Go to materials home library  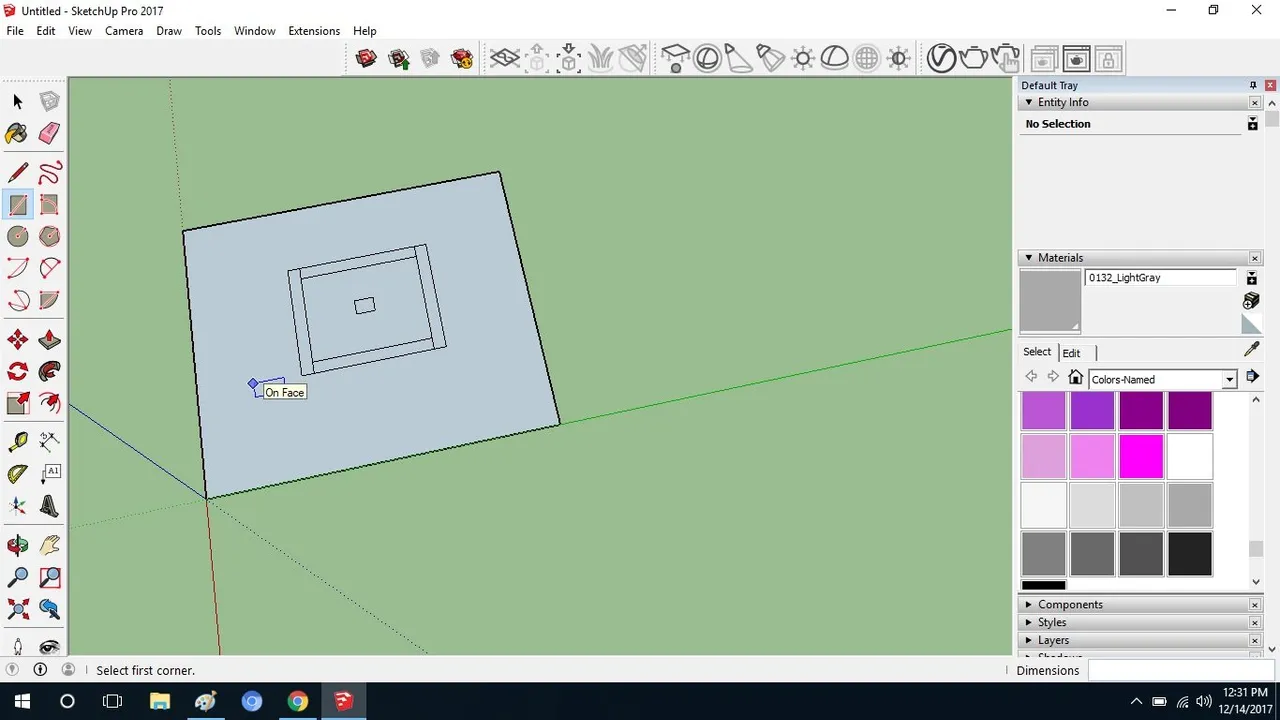(x=1076, y=377)
